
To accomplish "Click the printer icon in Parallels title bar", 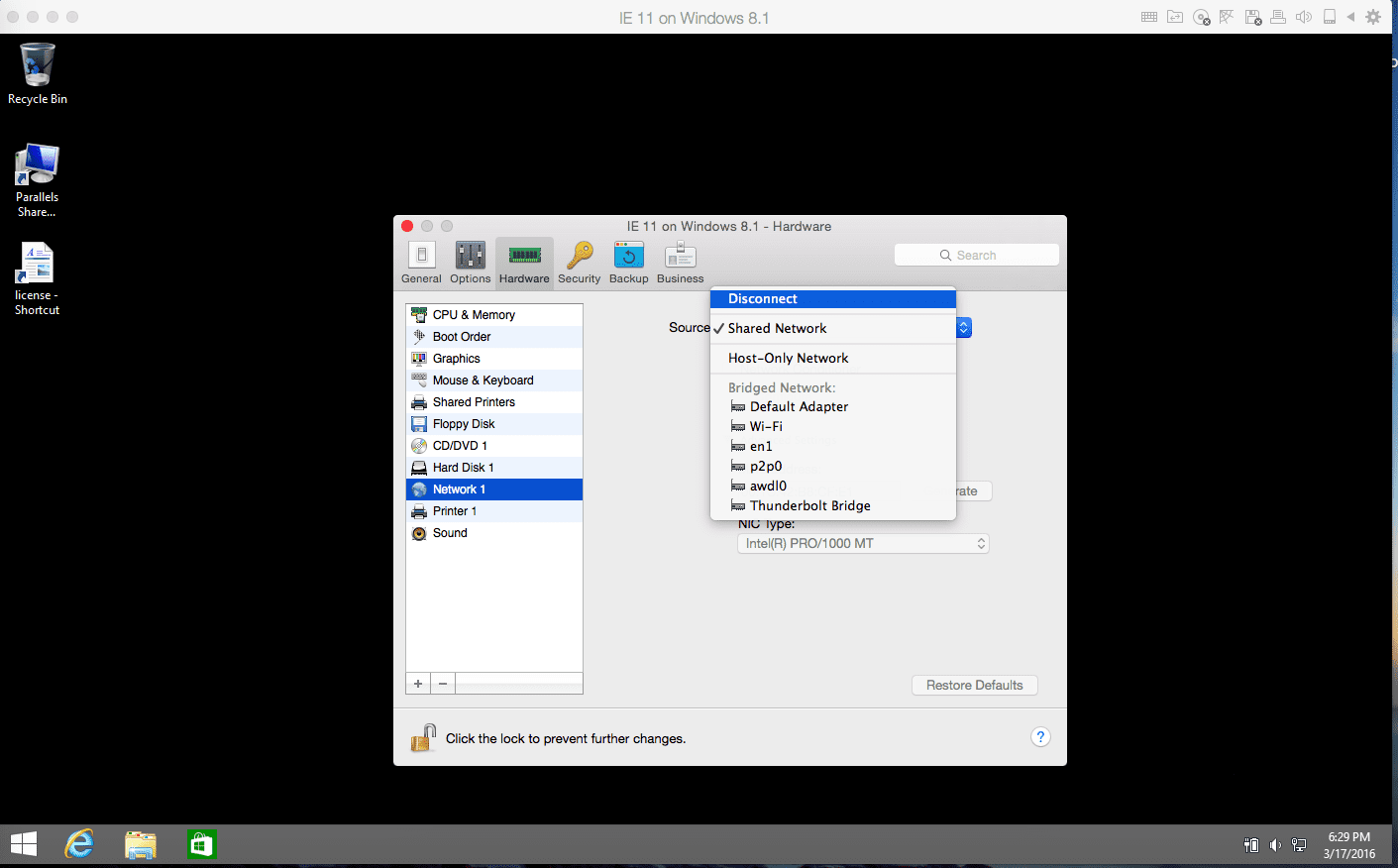I will click(x=1278, y=17).
